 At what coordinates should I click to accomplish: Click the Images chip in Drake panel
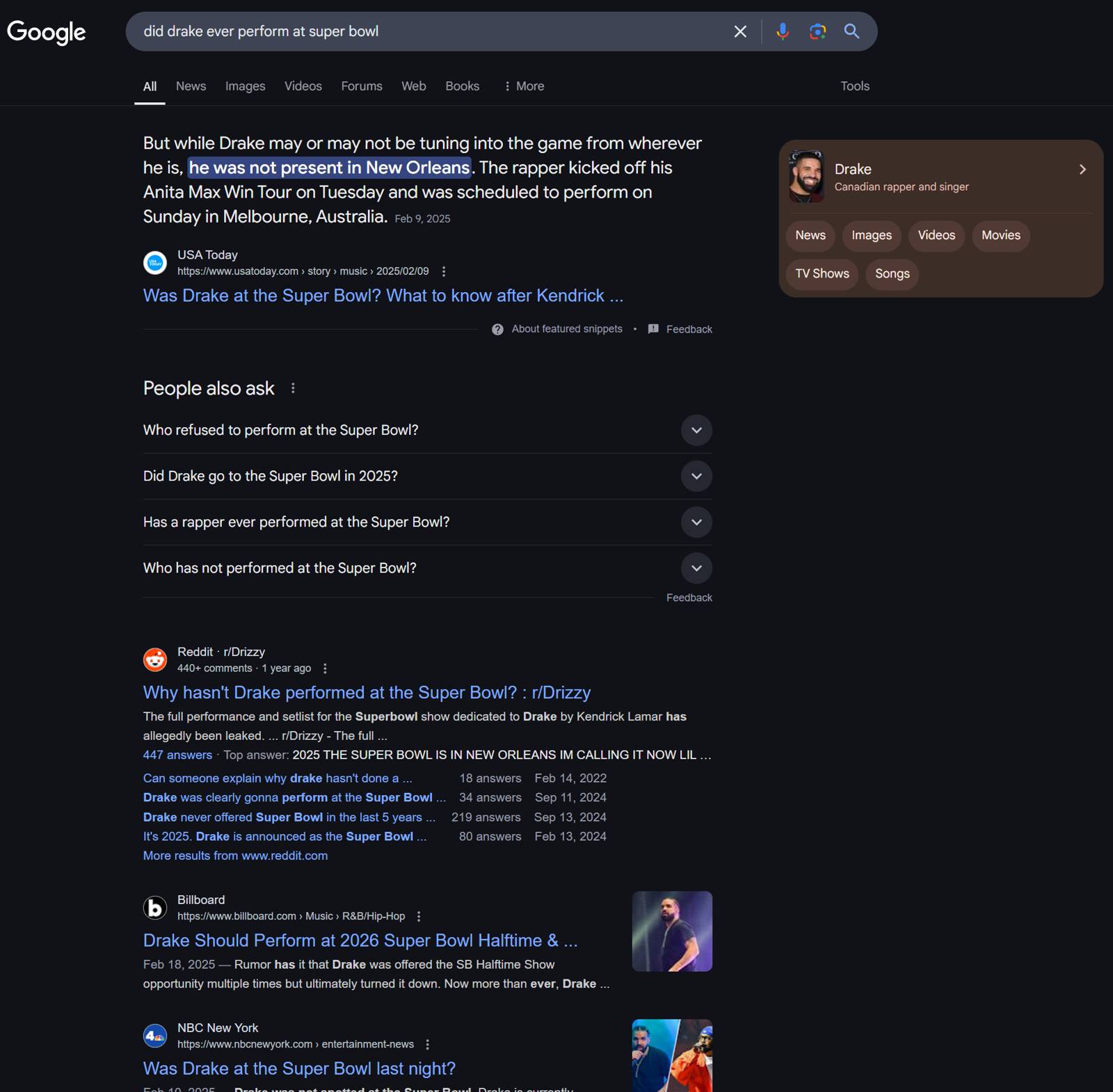pyautogui.click(x=872, y=236)
